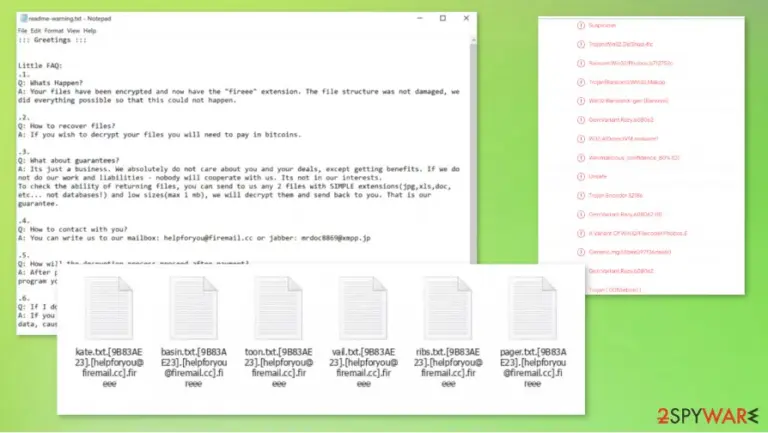
Task: Select the vail.txt encrypted file icon
Action: pos(363,308)
